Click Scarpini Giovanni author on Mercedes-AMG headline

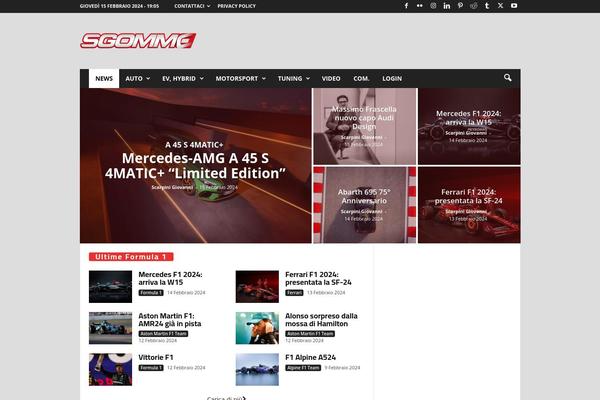pos(172,188)
